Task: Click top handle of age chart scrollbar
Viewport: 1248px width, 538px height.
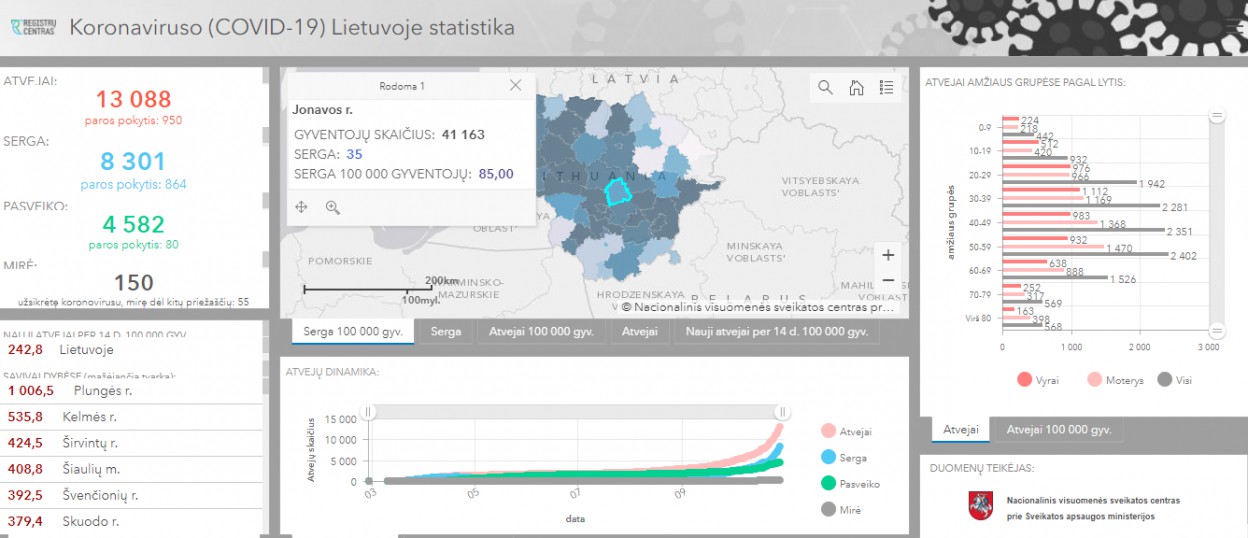Action: [x=1217, y=117]
